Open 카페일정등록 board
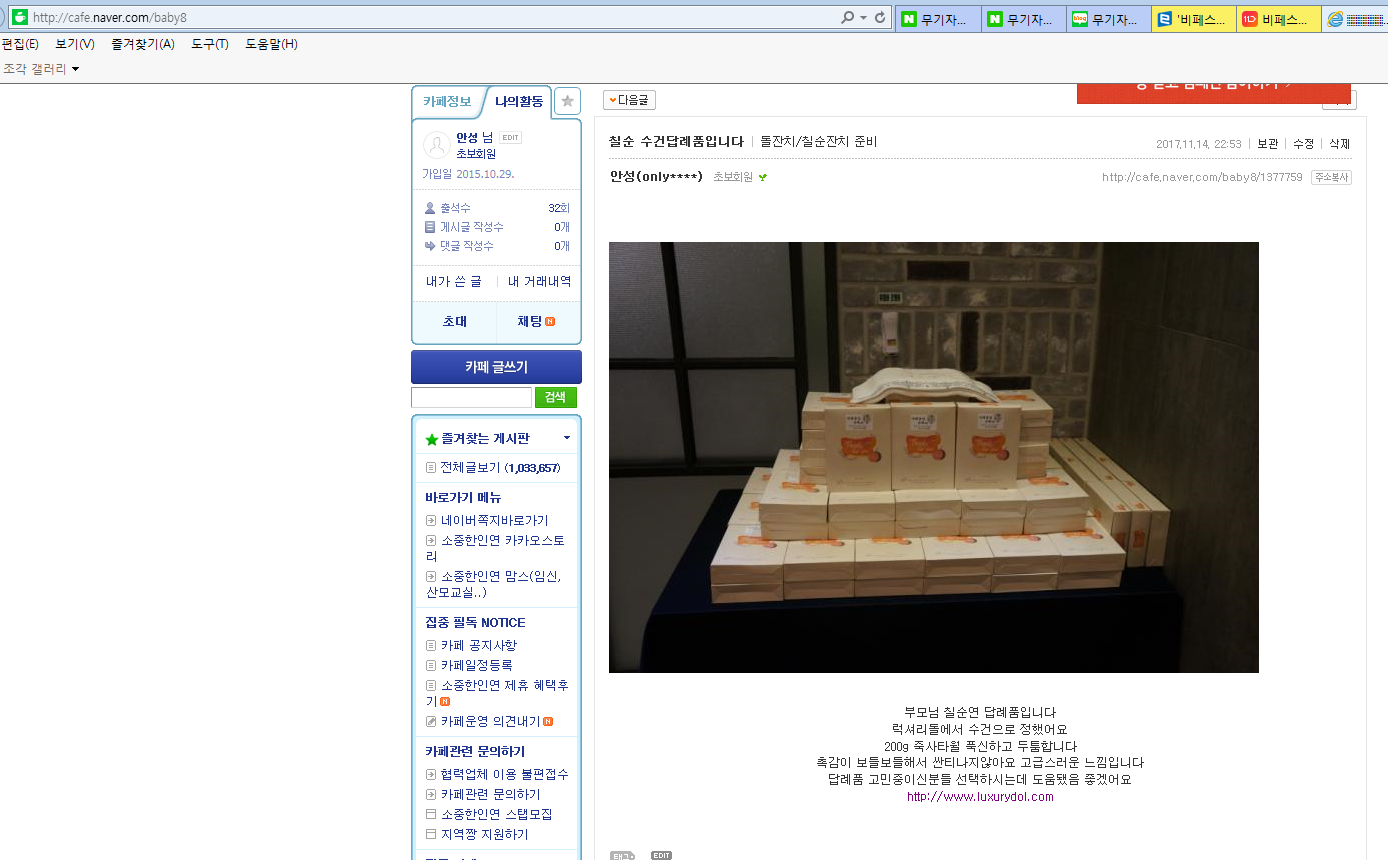 (x=477, y=666)
